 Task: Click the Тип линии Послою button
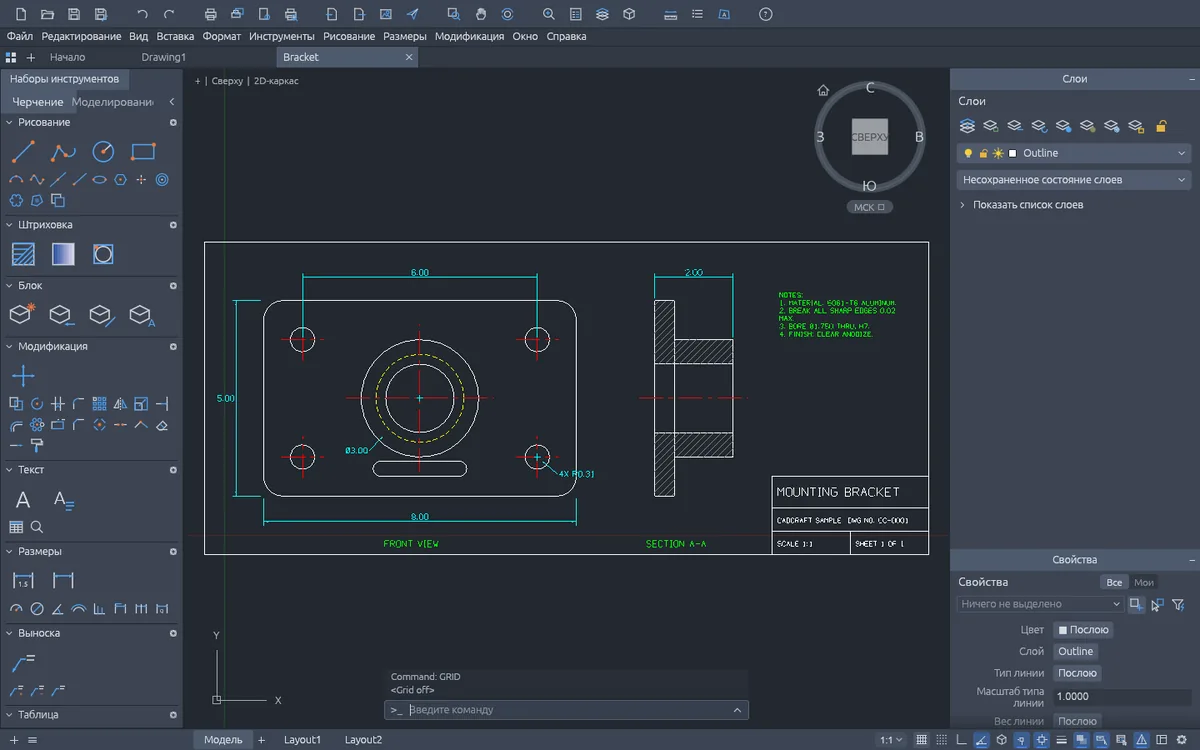[x=1078, y=673]
